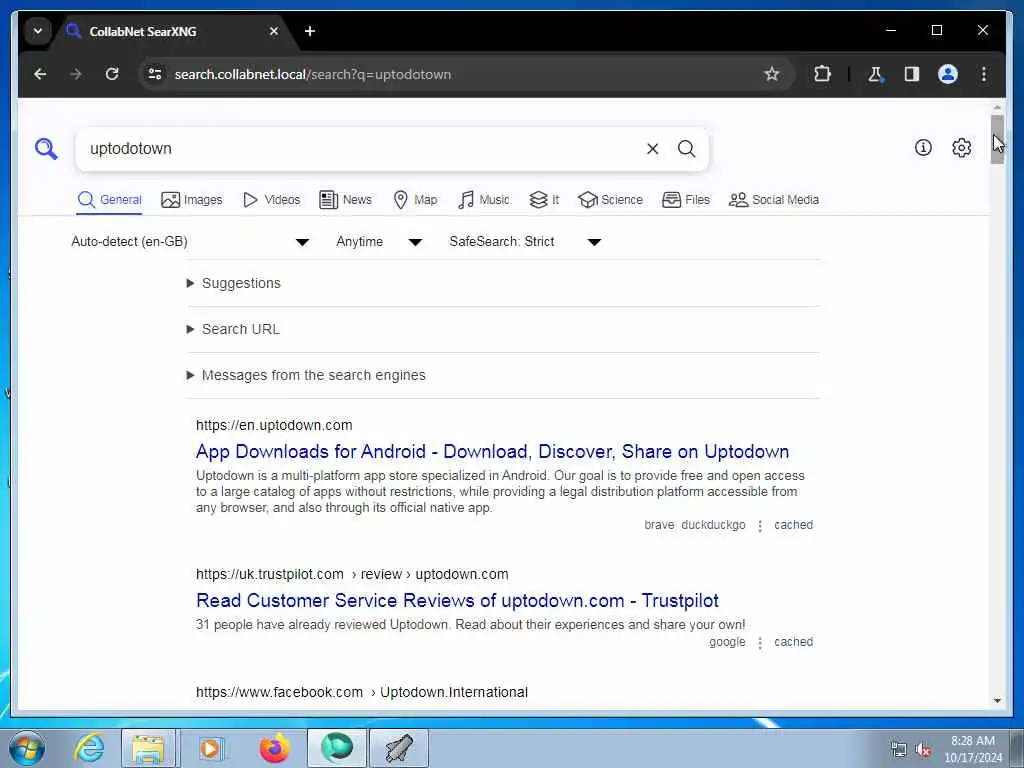Open a new browser tab

pyautogui.click(x=310, y=31)
